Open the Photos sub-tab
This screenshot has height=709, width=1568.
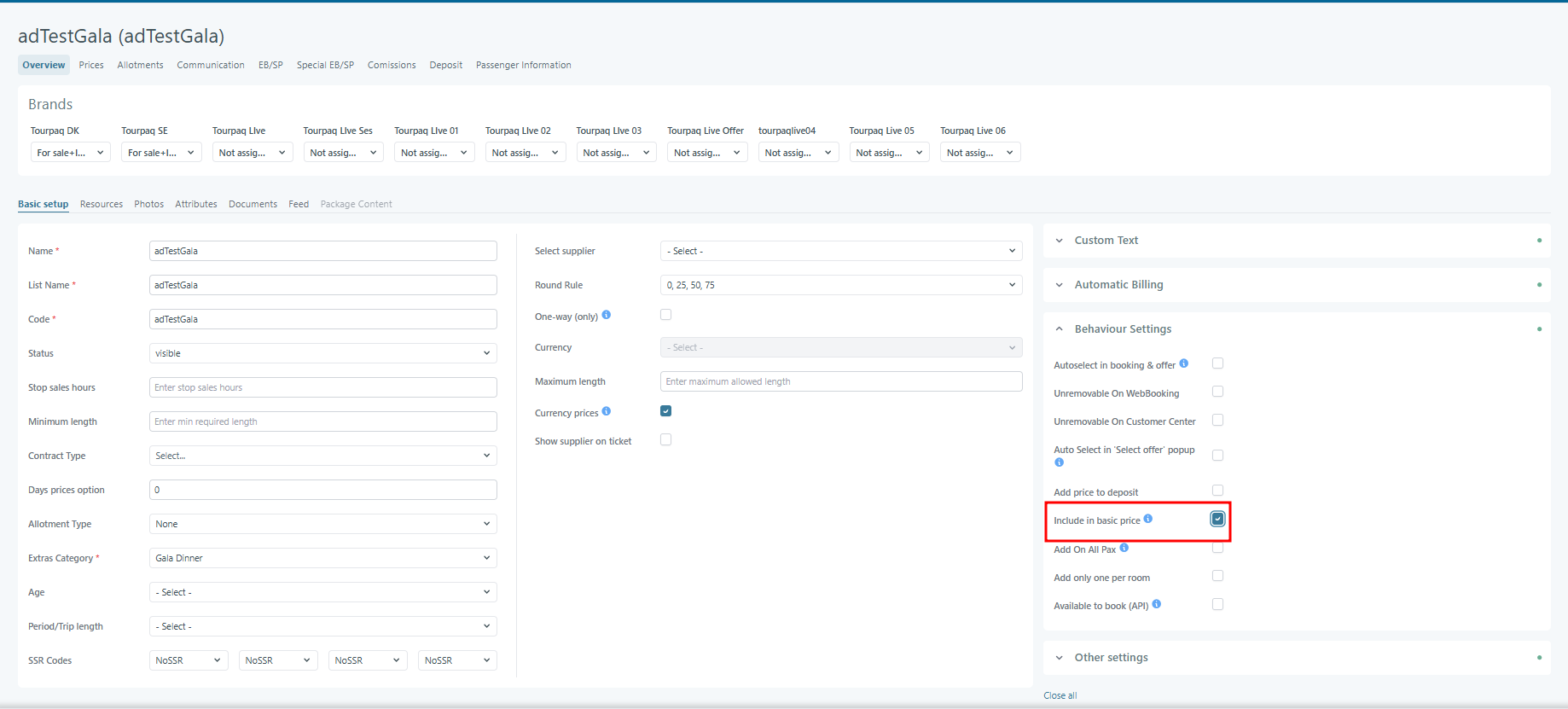(148, 204)
